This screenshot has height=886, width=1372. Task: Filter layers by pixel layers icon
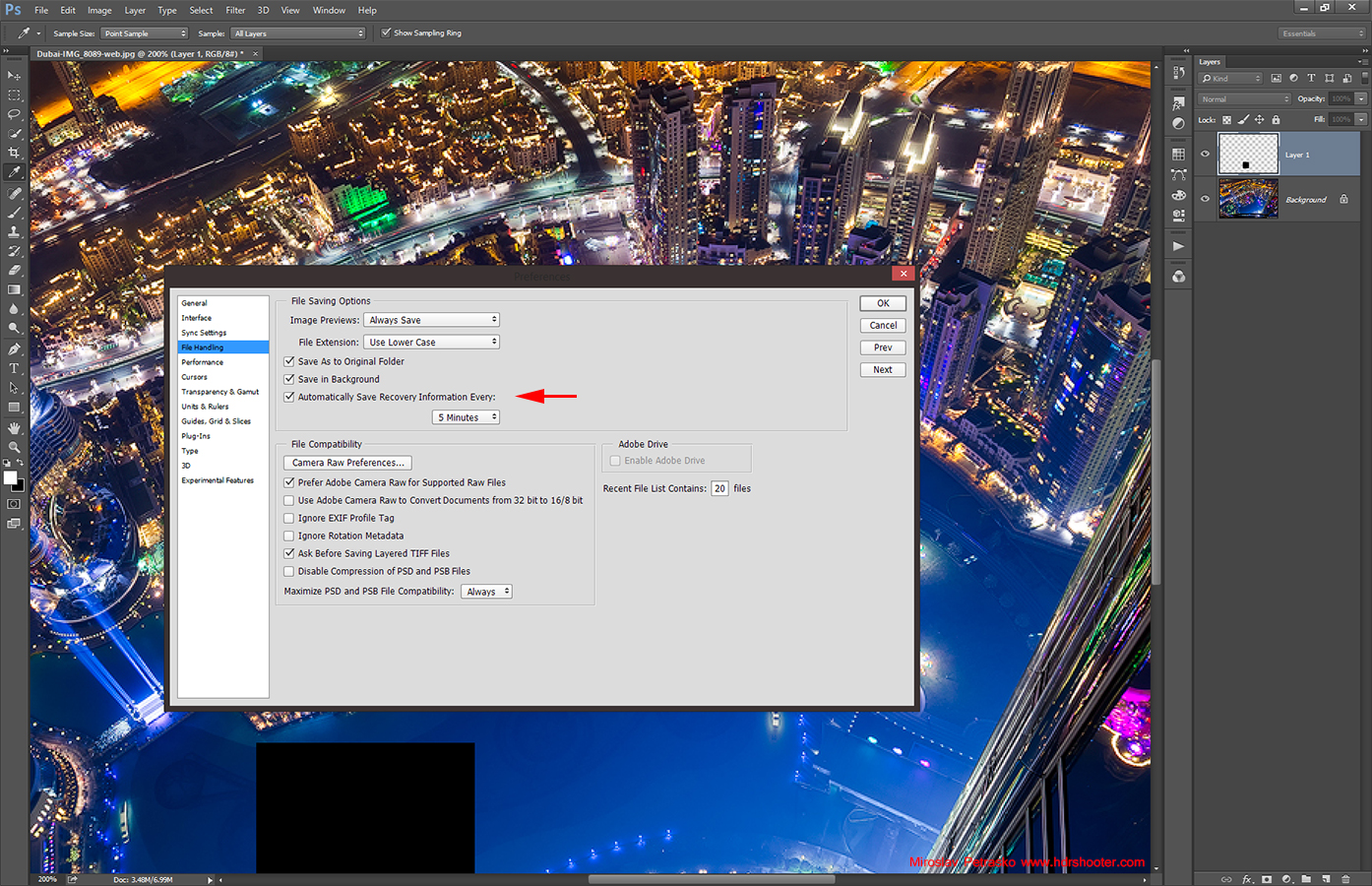tap(1276, 78)
